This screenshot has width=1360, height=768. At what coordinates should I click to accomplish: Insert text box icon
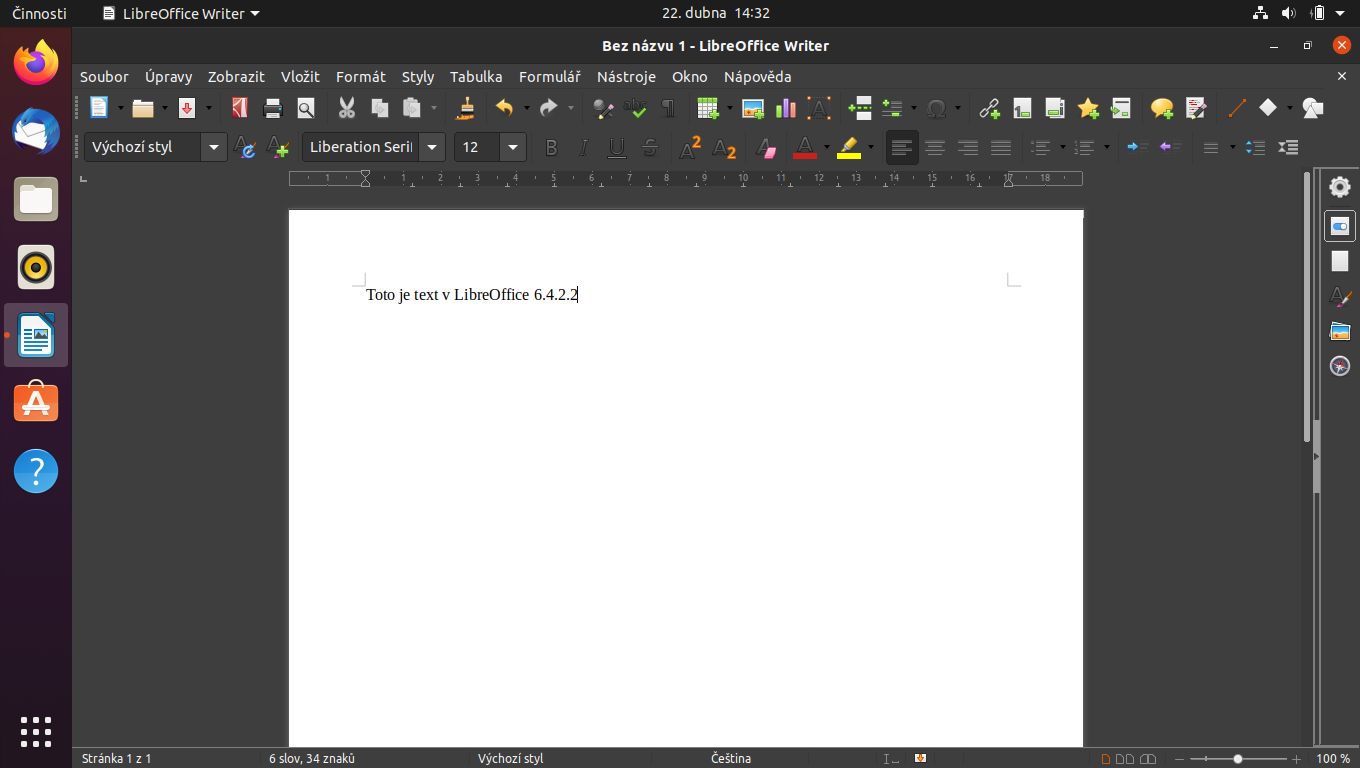click(819, 108)
